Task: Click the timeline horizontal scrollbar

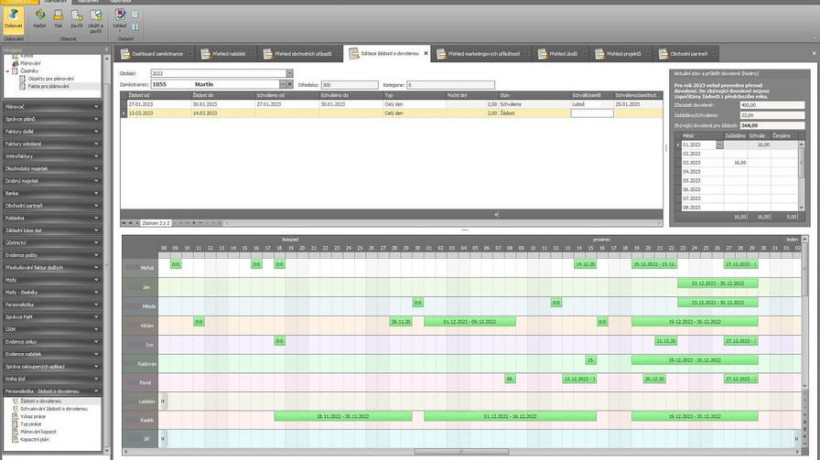Action: 460,452
